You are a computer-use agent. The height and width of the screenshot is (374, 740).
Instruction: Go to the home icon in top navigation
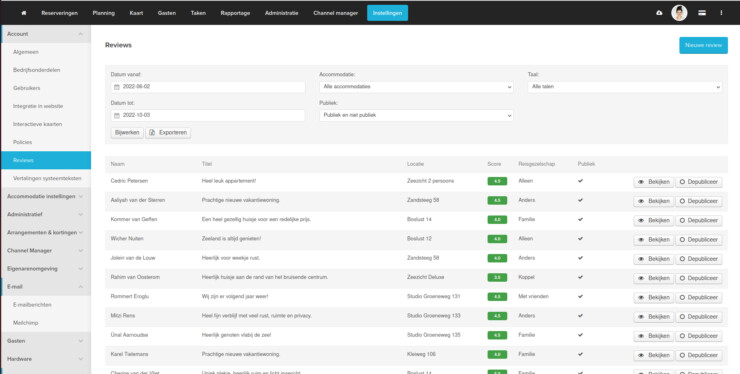point(24,13)
